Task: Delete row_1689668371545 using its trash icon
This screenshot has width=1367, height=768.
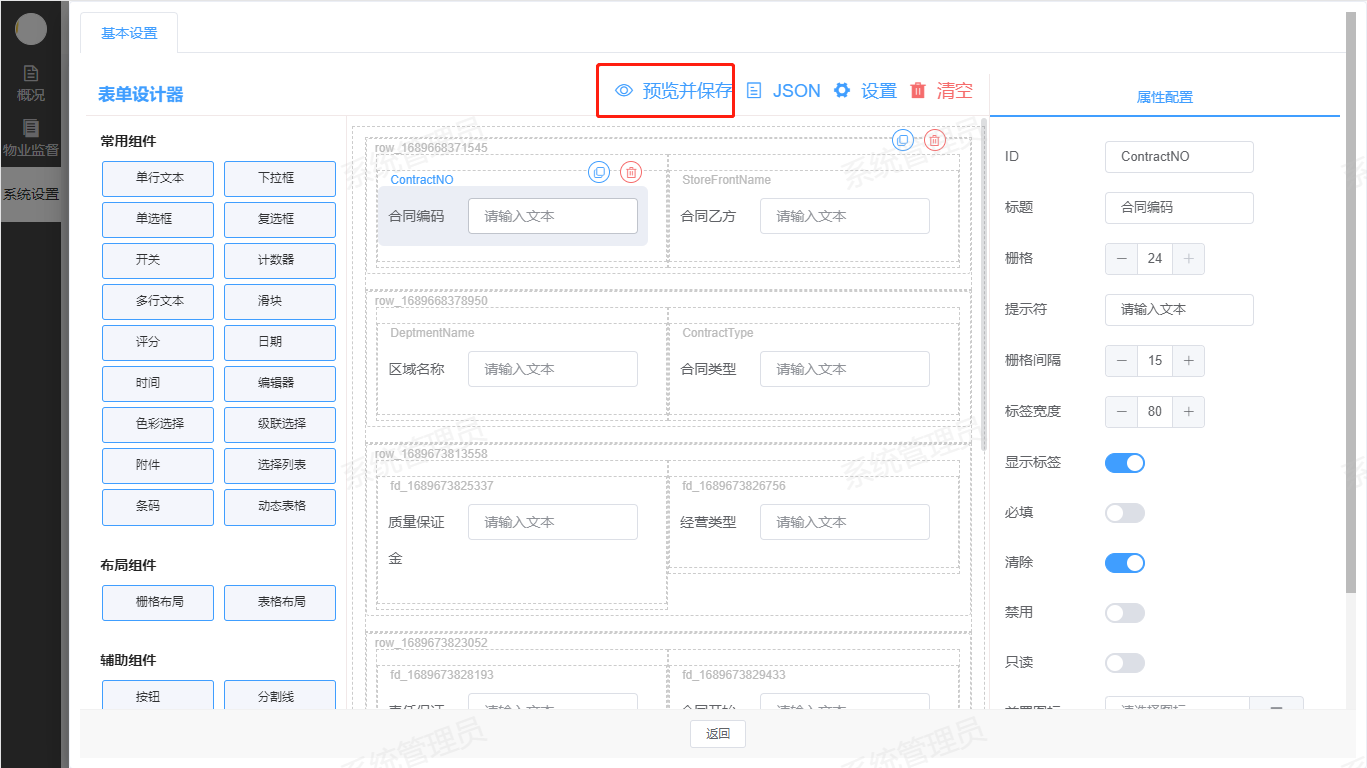Action: (934, 140)
